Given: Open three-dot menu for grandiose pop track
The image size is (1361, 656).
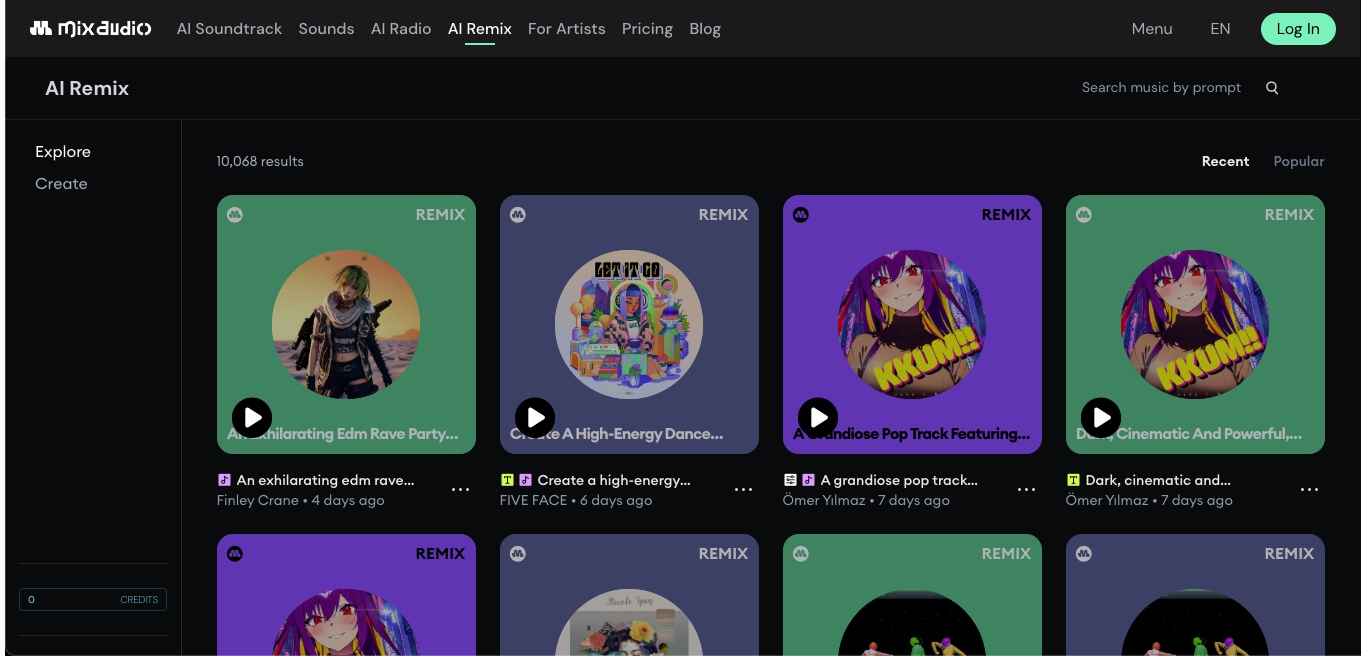Looking at the screenshot, I should click(1026, 490).
